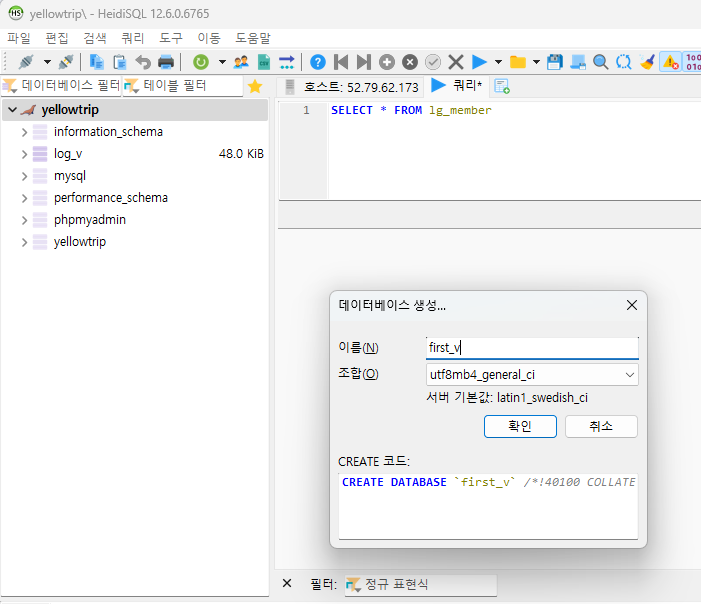
Task: Click the Cancel editing X icon
Action: pyautogui.click(x=456, y=62)
